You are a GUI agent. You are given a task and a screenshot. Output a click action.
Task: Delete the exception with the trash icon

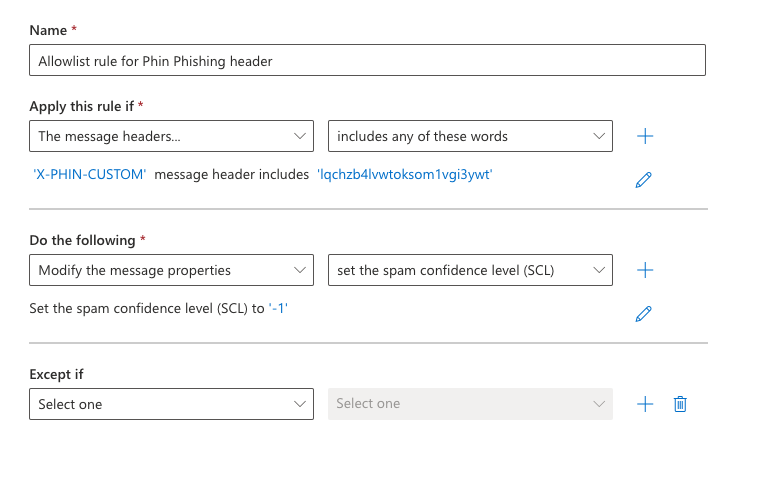[680, 404]
